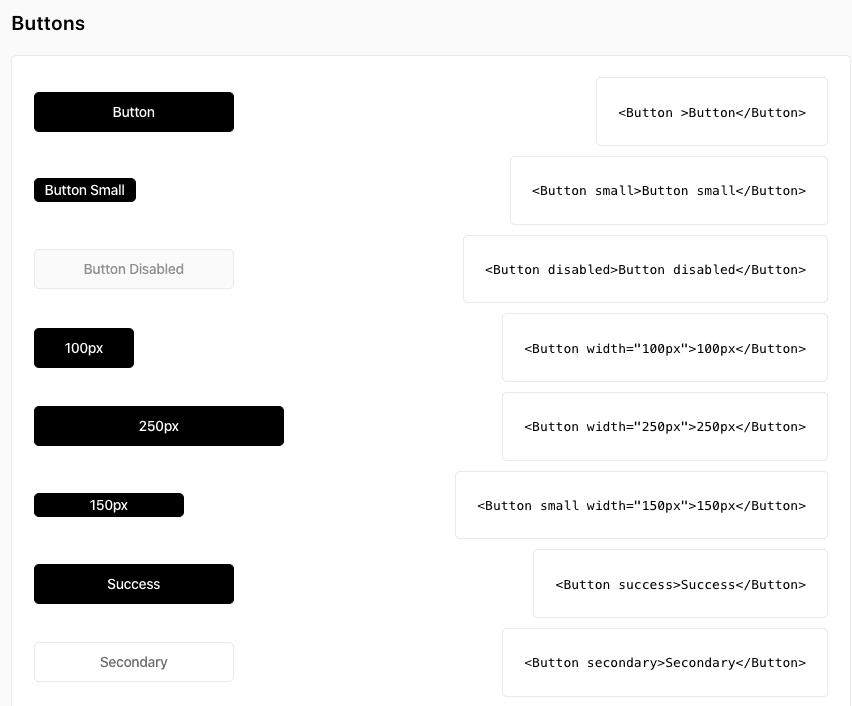Select the "Button small" code snippet box
Screen dimensions: 852x706
(668, 190)
